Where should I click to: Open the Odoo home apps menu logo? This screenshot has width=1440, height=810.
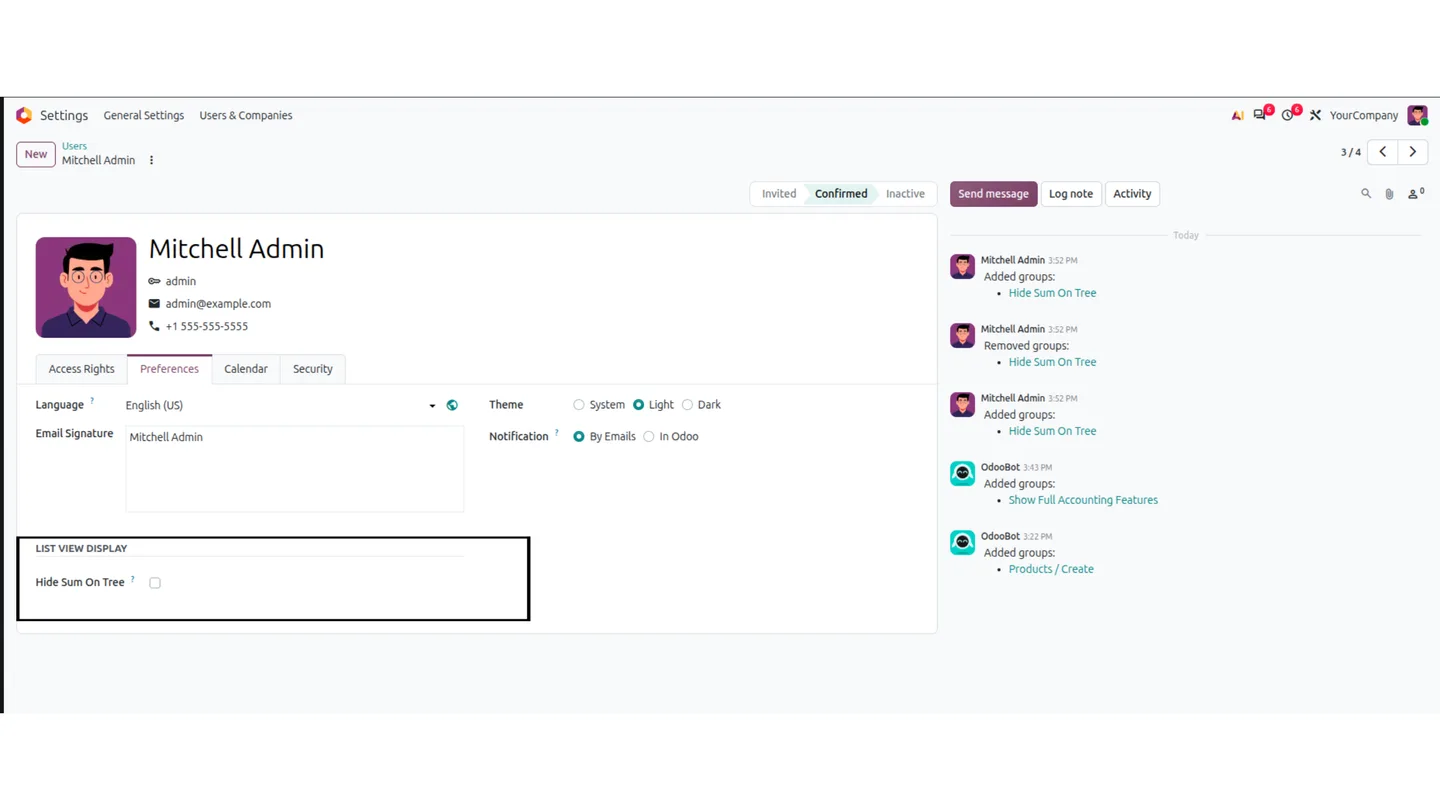pyautogui.click(x=24, y=116)
